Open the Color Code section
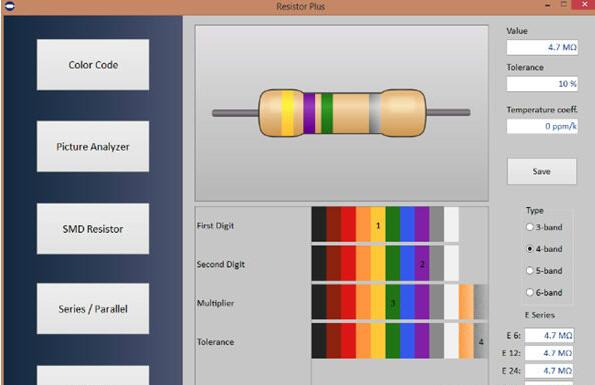The height and width of the screenshot is (385, 595). [93, 65]
